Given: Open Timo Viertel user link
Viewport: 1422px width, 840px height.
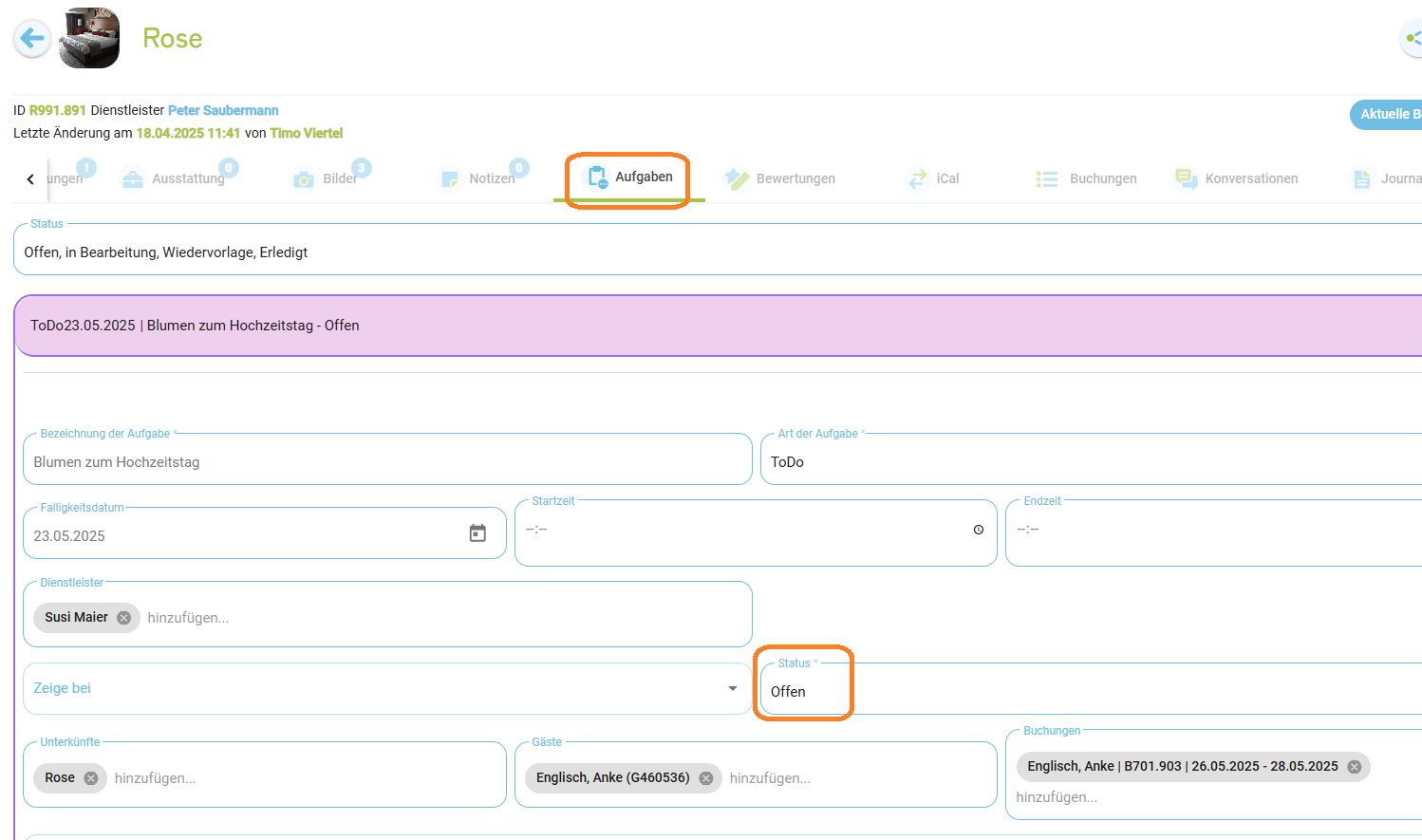Looking at the screenshot, I should coord(306,133).
